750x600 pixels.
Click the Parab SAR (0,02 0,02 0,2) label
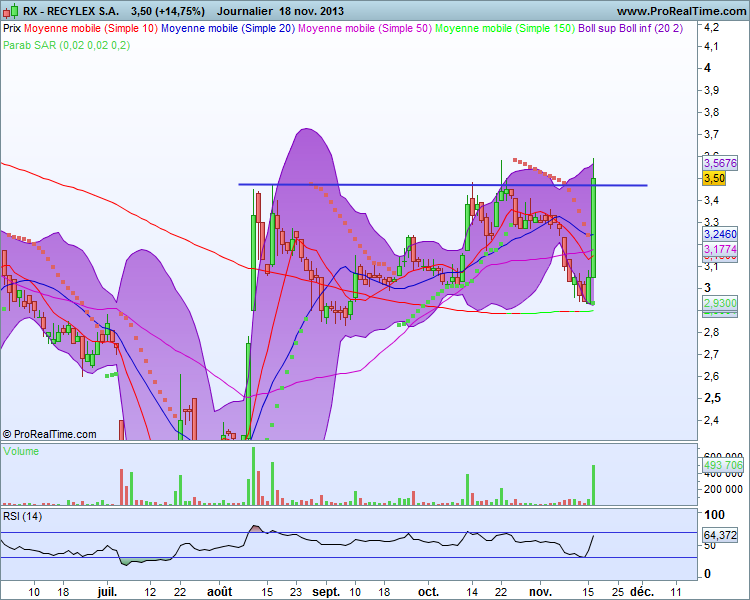66,45
